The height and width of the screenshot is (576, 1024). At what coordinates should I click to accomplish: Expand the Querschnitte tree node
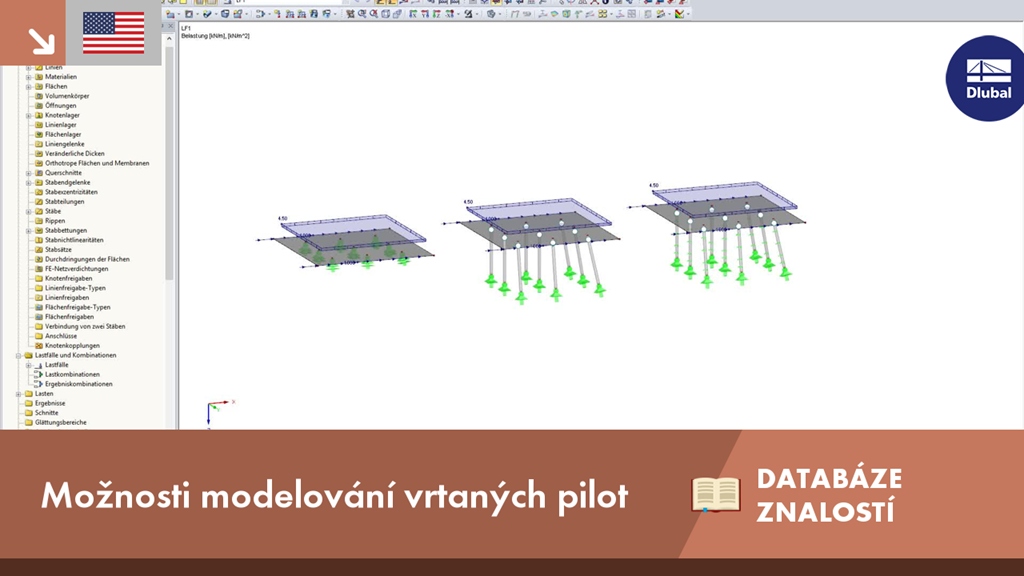coord(29,173)
